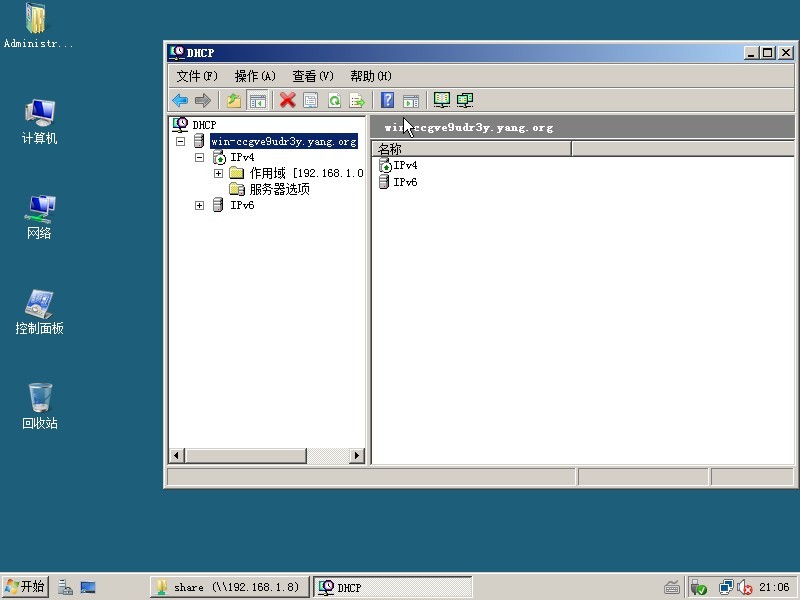Toggle the show/hide action pane button
The image size is (800, 600).
pos(410,100)
